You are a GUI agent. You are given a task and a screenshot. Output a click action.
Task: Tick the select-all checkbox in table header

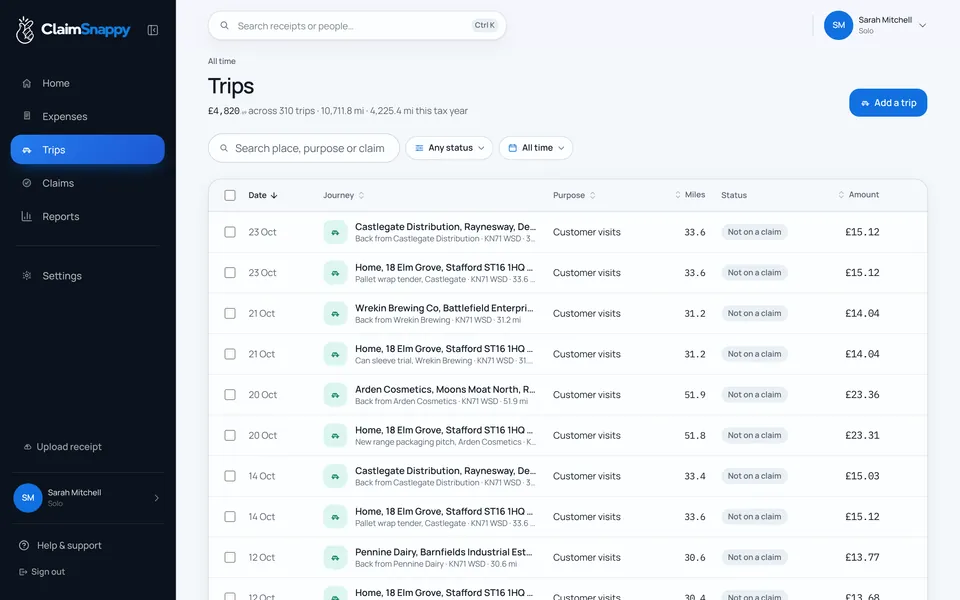(230, 195)
